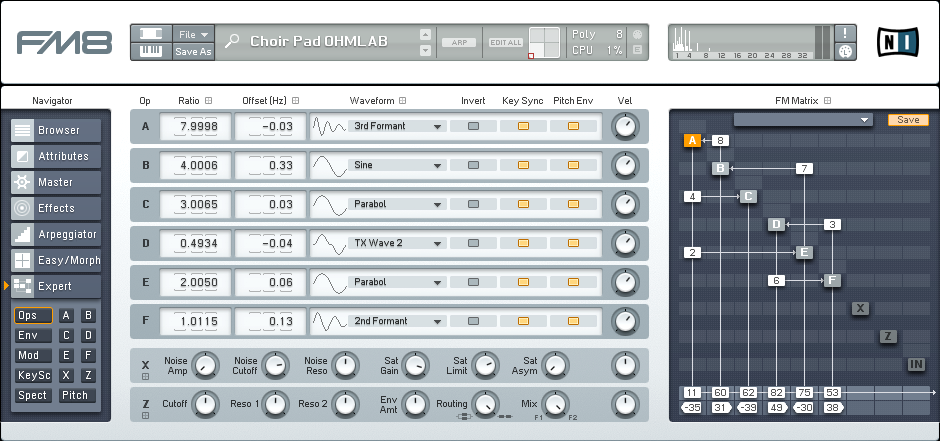Screen dimensions: 940x441
Task: Click the clock icon next to the level meter
Action: pos(845,52)
